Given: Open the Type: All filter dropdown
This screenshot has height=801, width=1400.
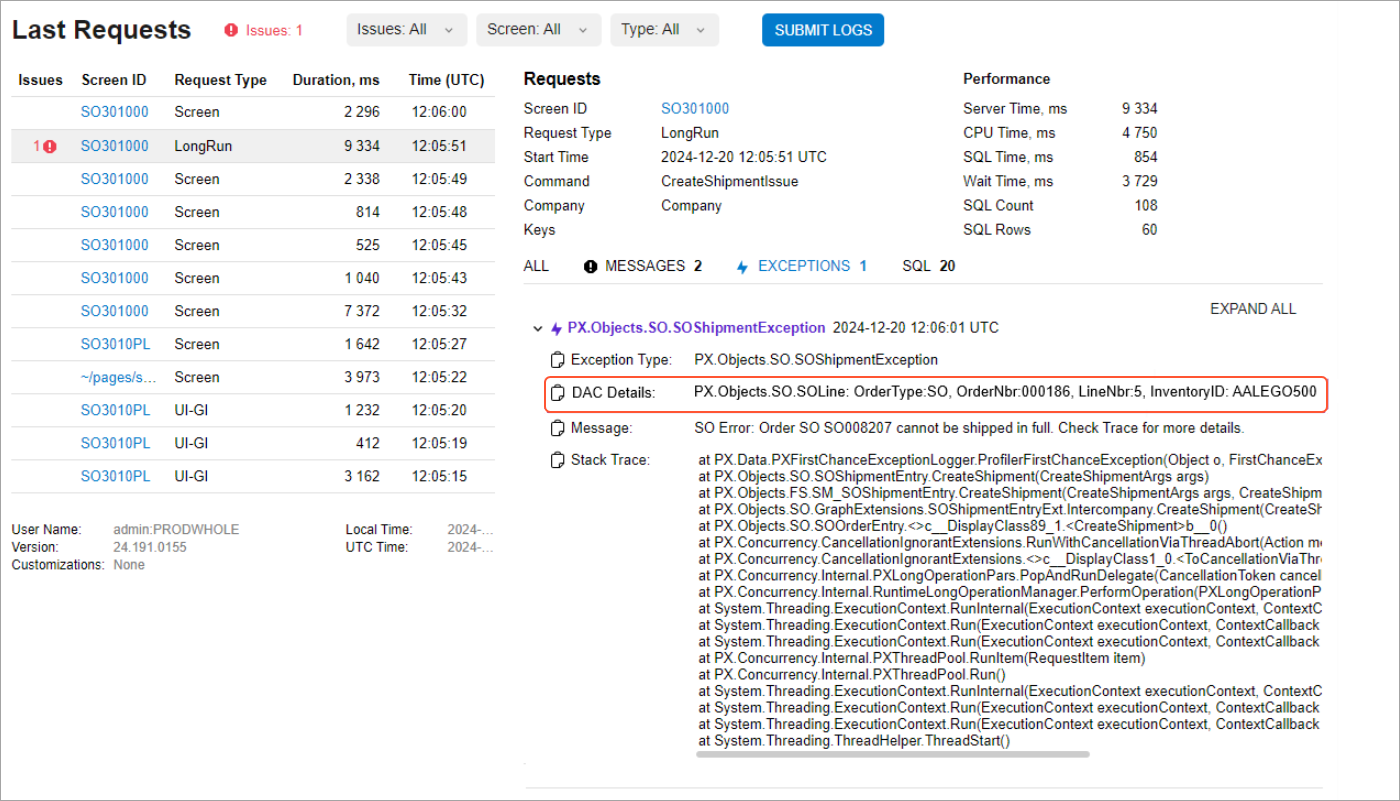Looking at the screenshot, I should click(664, 30).
